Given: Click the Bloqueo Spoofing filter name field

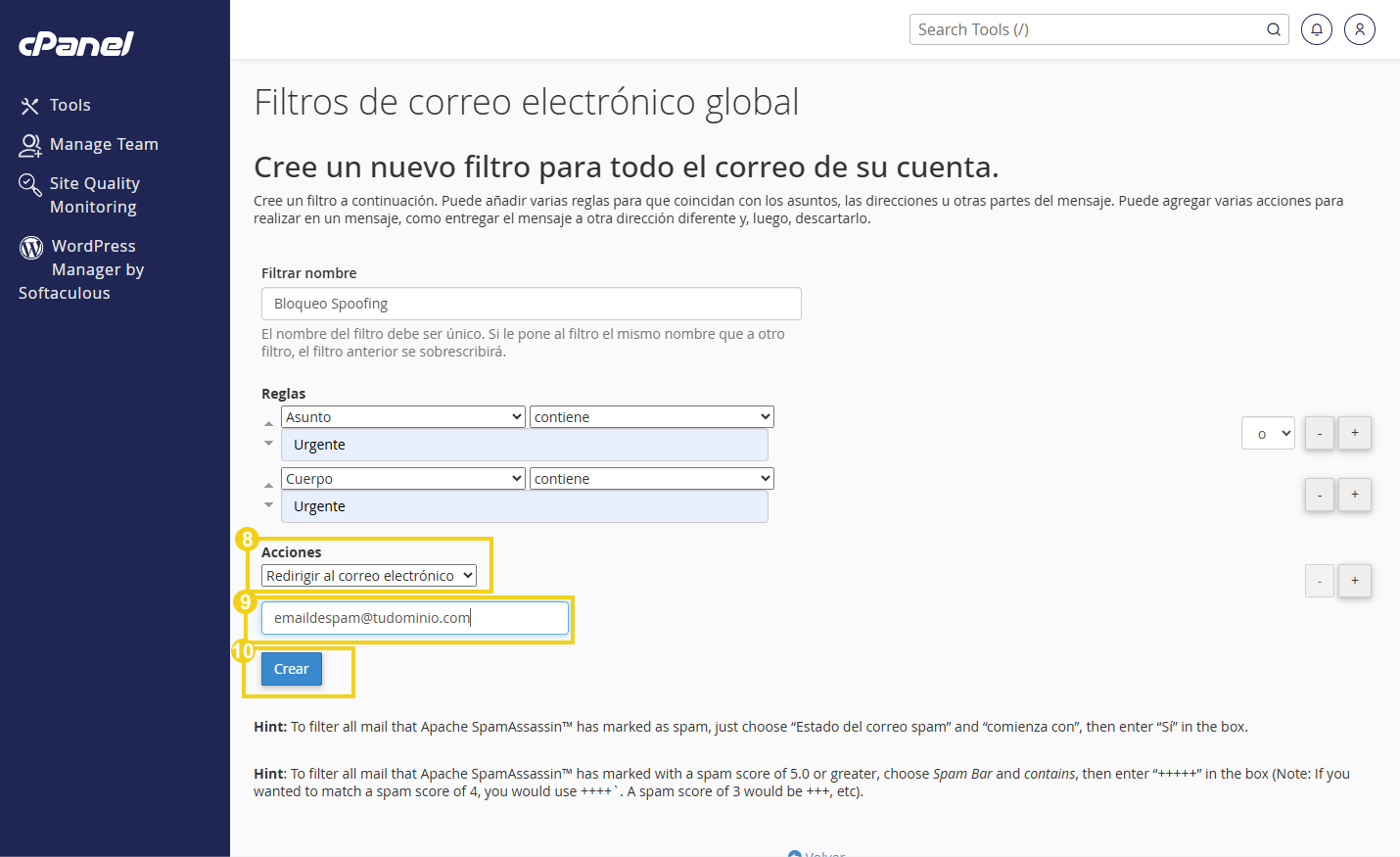Looking at the screenshot, I should click(531, 303).
